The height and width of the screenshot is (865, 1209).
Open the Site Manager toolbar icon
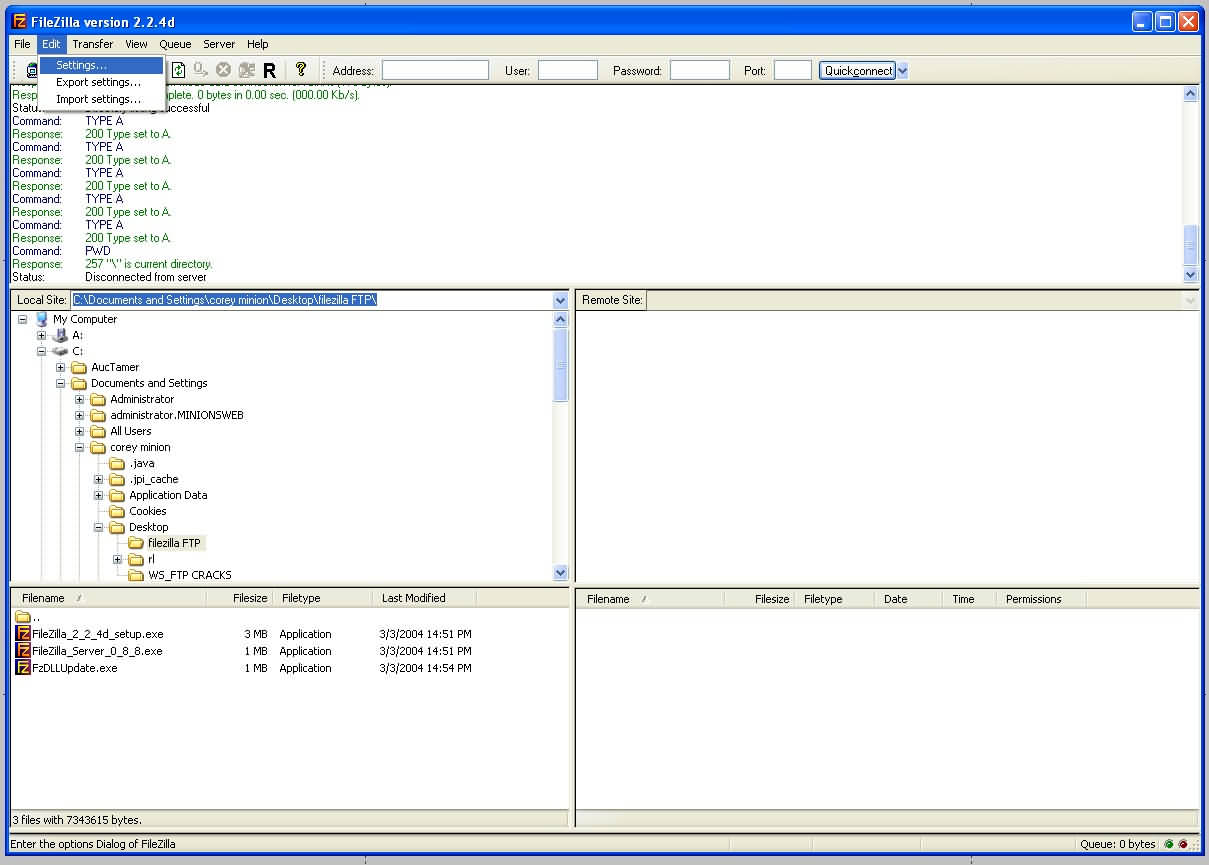click(x=32, y=70)
